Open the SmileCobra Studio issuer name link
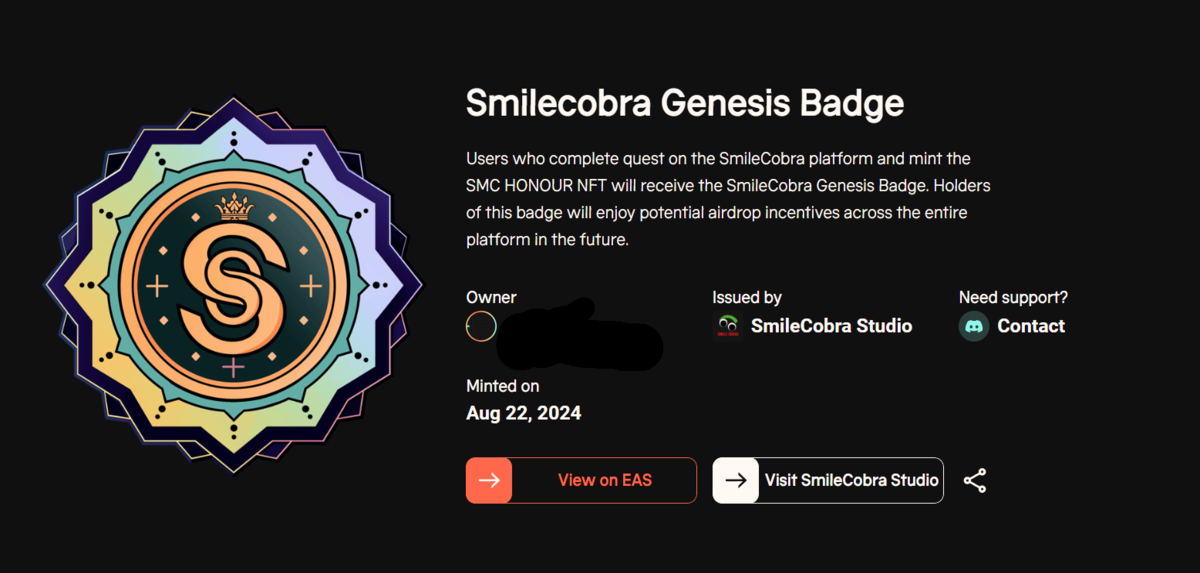This screenshot has height=573, width=1200. 831,326
